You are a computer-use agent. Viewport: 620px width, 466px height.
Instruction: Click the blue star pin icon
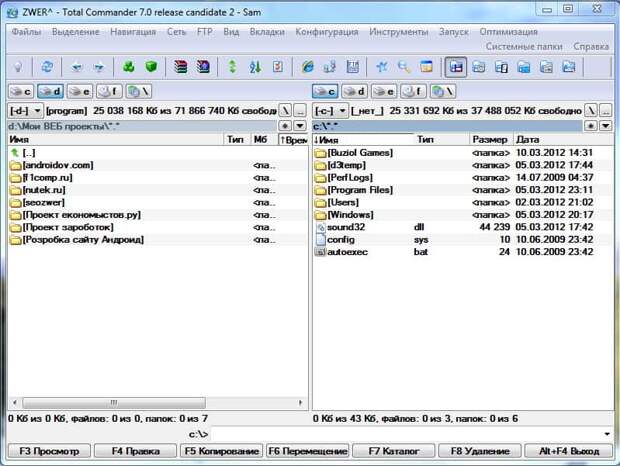[x=382, y=67]
